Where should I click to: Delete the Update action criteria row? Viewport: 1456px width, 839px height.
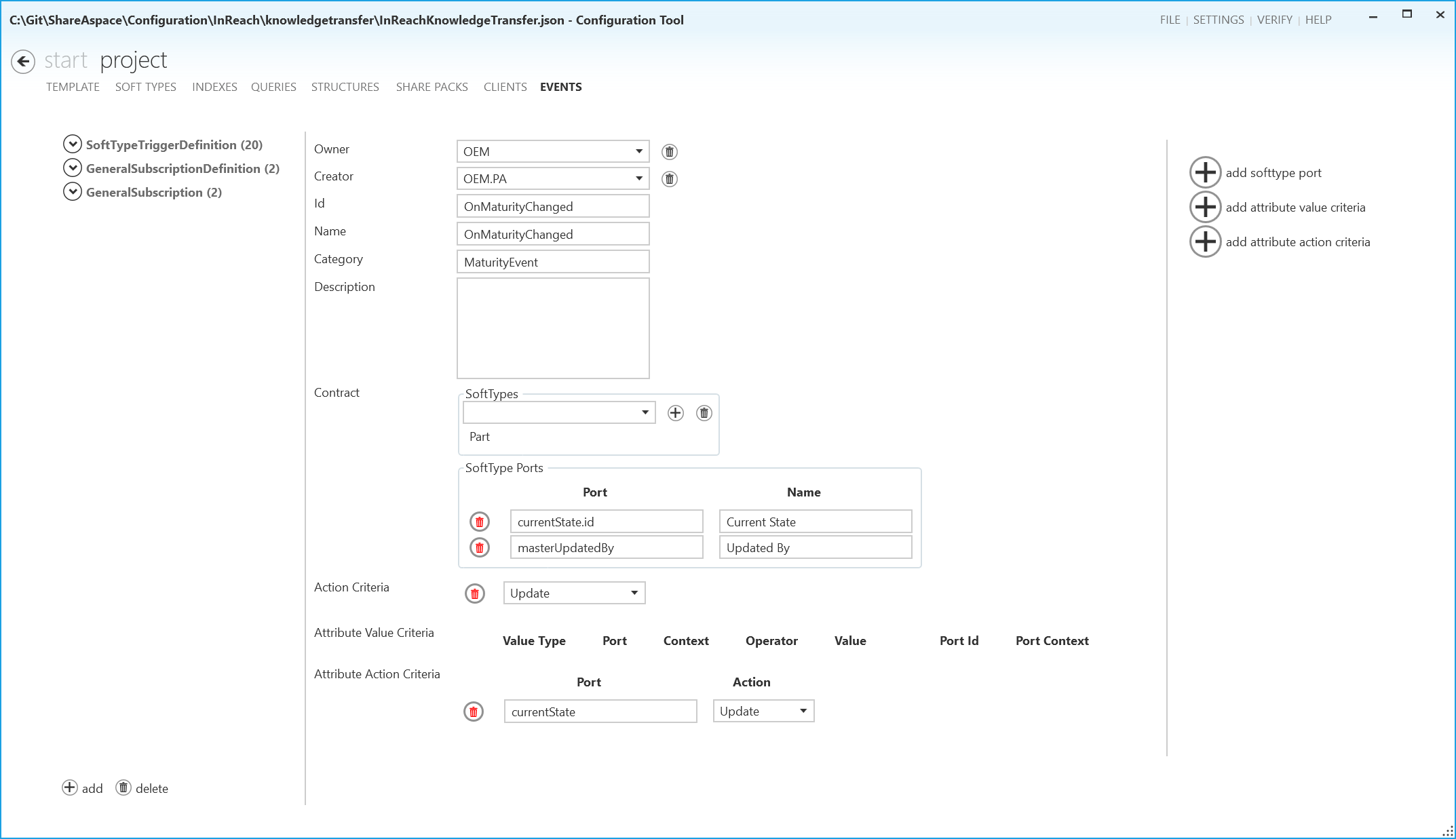pyautogui.click(x=474, y=593)
